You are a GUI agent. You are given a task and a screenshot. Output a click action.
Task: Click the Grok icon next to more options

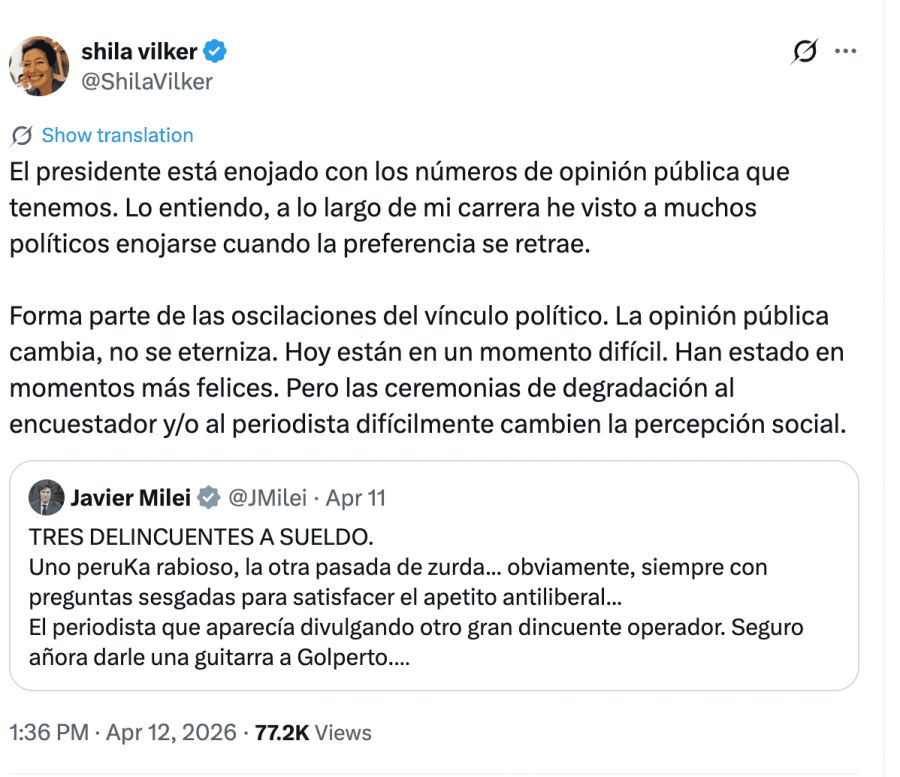(x=805, y=51)
